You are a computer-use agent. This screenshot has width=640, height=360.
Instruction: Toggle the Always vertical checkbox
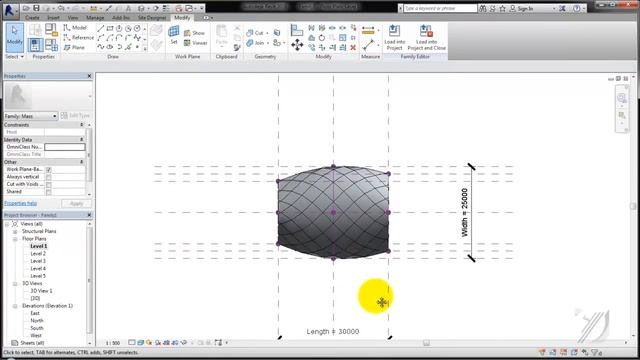pyautogui.click(x=49, y=177)
